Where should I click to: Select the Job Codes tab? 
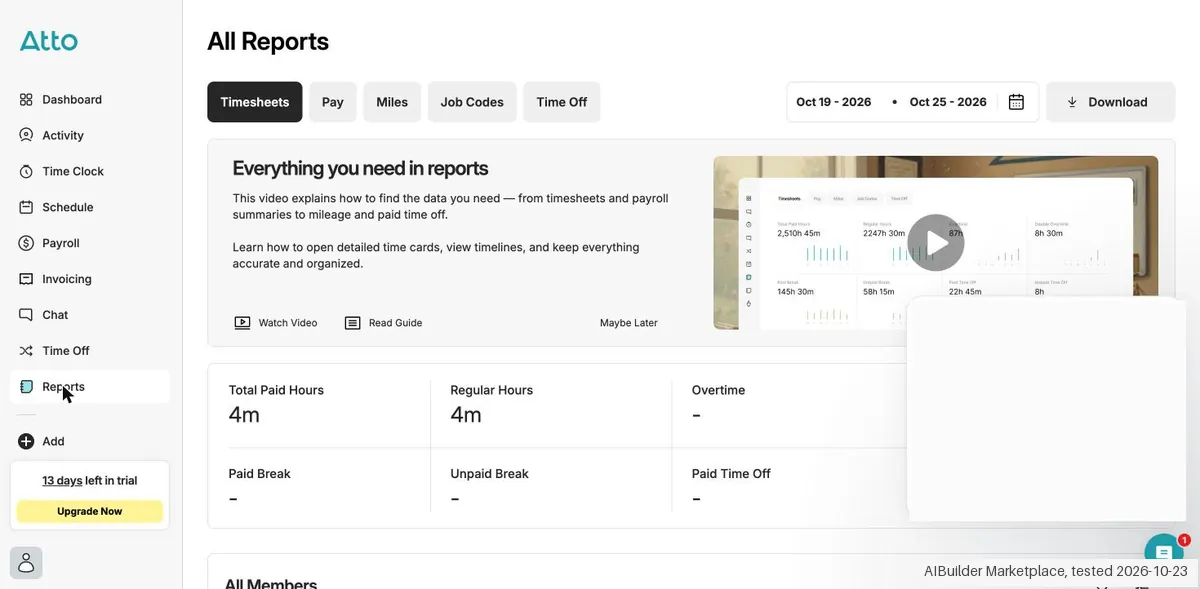point(472,102)
